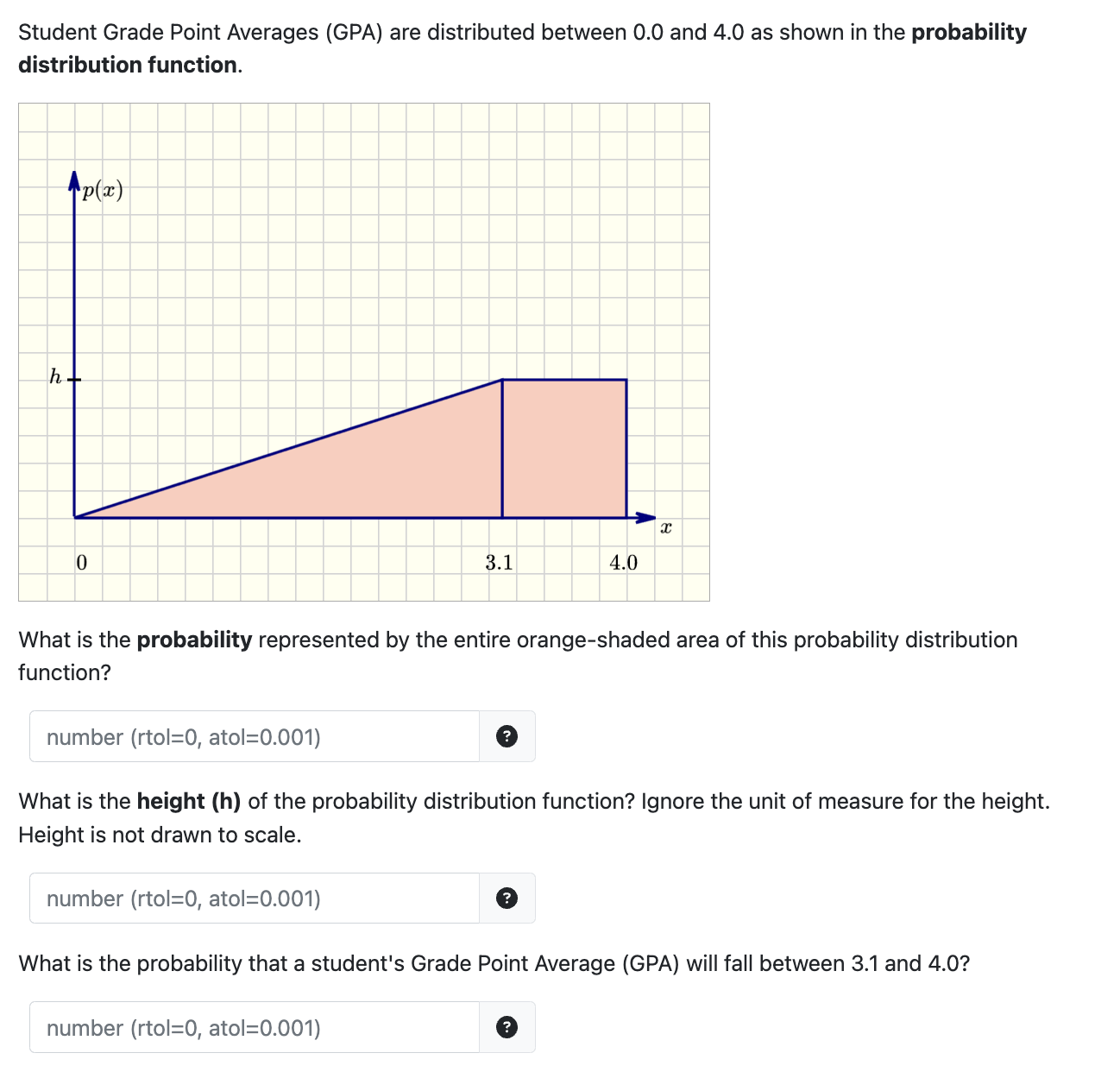The image size is (1120, 1072).
Task: Click the vertical line drawn at x equals 3.1
Action: point(500,449)
